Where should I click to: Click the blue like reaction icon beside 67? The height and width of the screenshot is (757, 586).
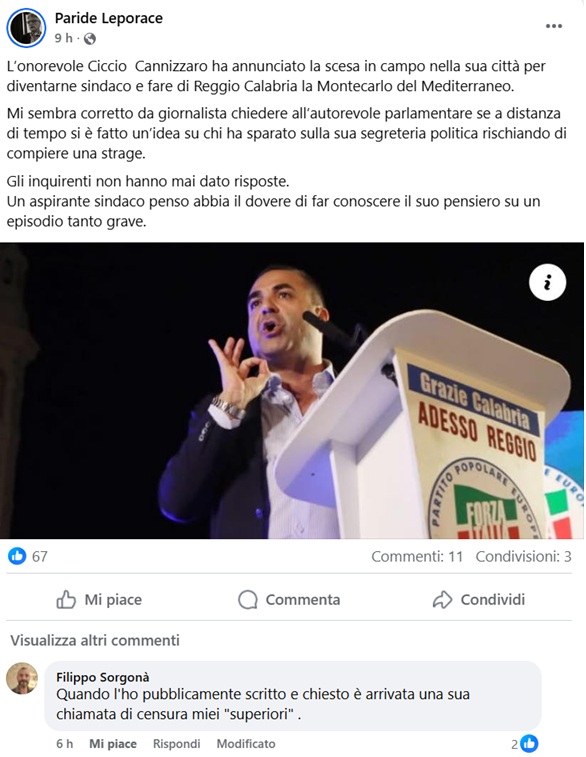17,556
